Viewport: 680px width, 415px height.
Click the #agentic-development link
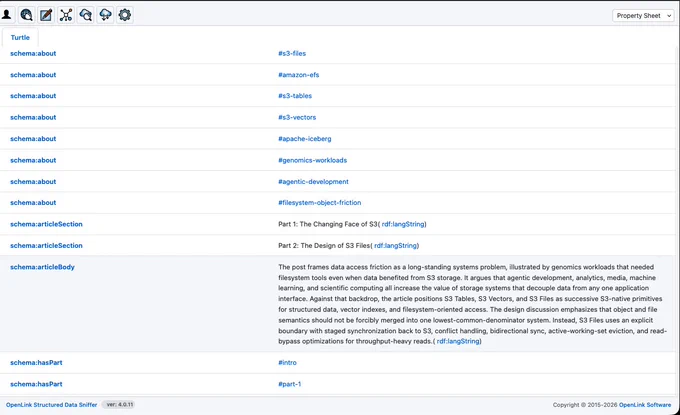pyautogui.click(x=313, y=181)
